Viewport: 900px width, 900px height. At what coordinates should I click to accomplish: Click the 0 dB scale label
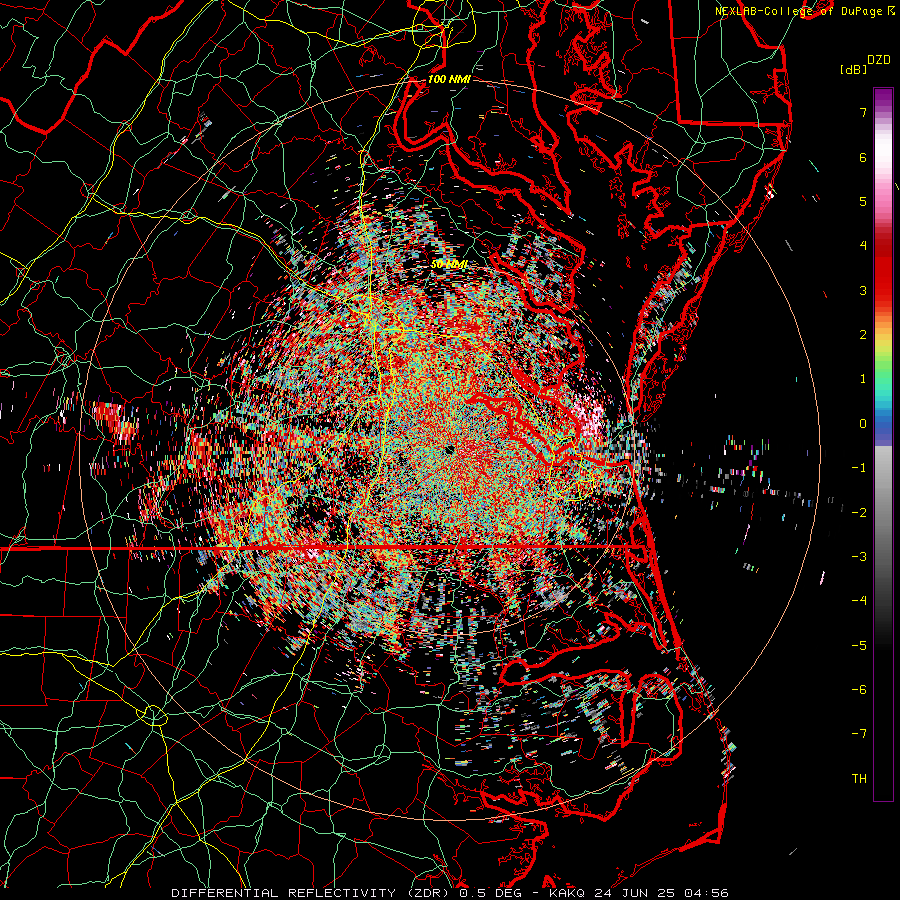863,424
